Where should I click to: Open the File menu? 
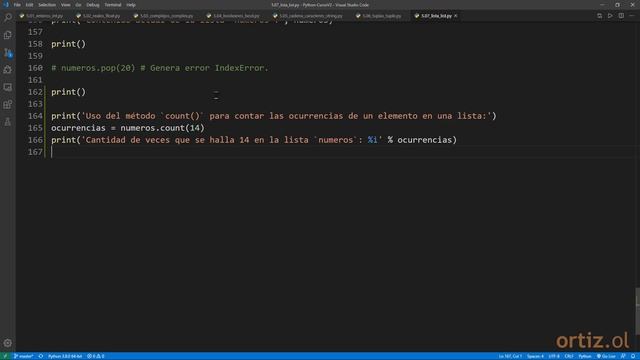click(x=17, y=5)
